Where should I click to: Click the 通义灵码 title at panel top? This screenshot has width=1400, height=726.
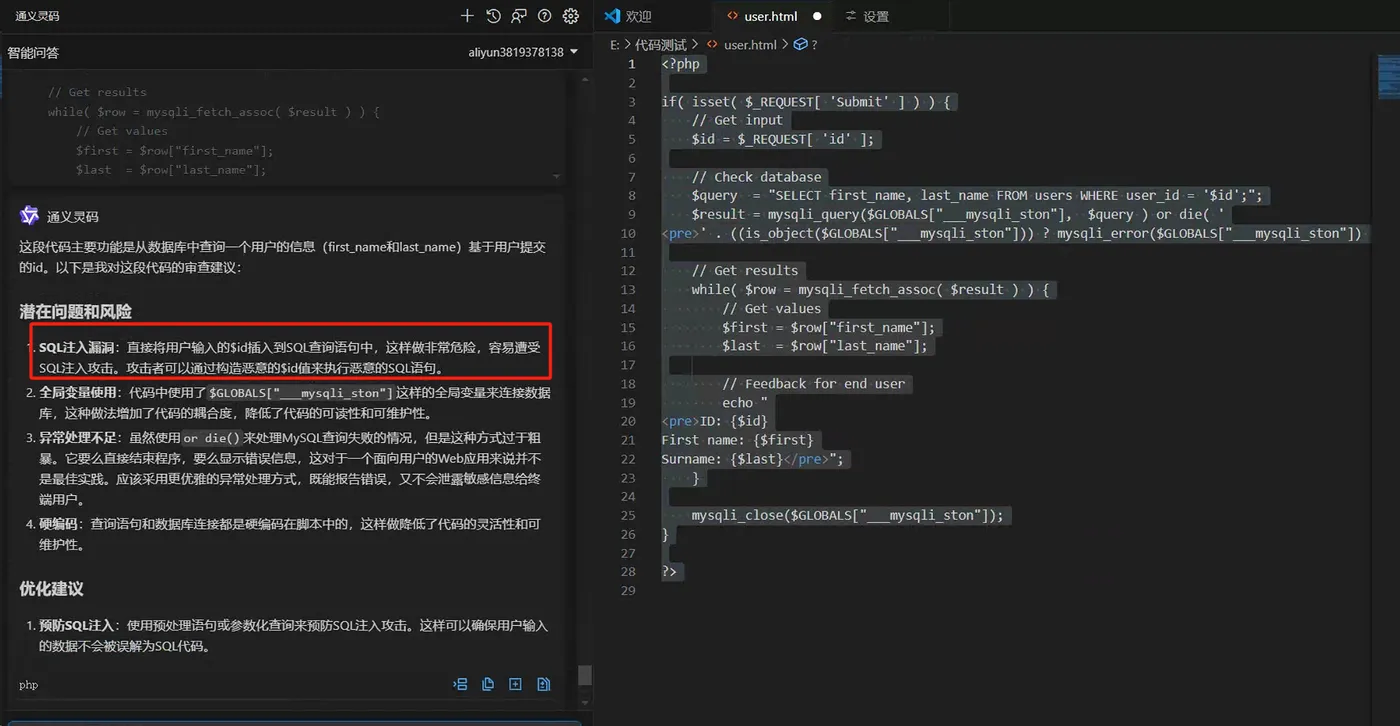pyautogui.click(x=40, y=16)
